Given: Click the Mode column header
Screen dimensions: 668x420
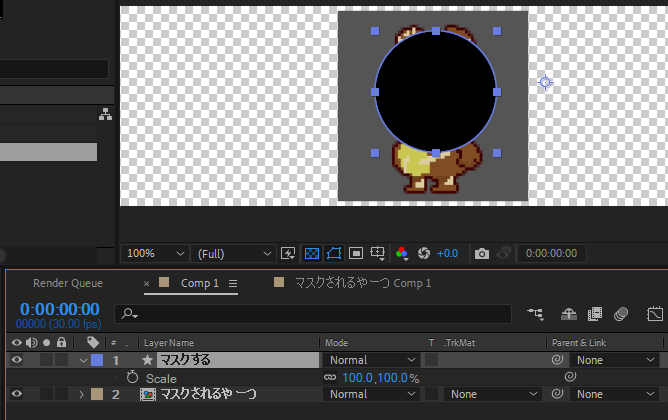Looking at the screenshot, I should point(337,343).
